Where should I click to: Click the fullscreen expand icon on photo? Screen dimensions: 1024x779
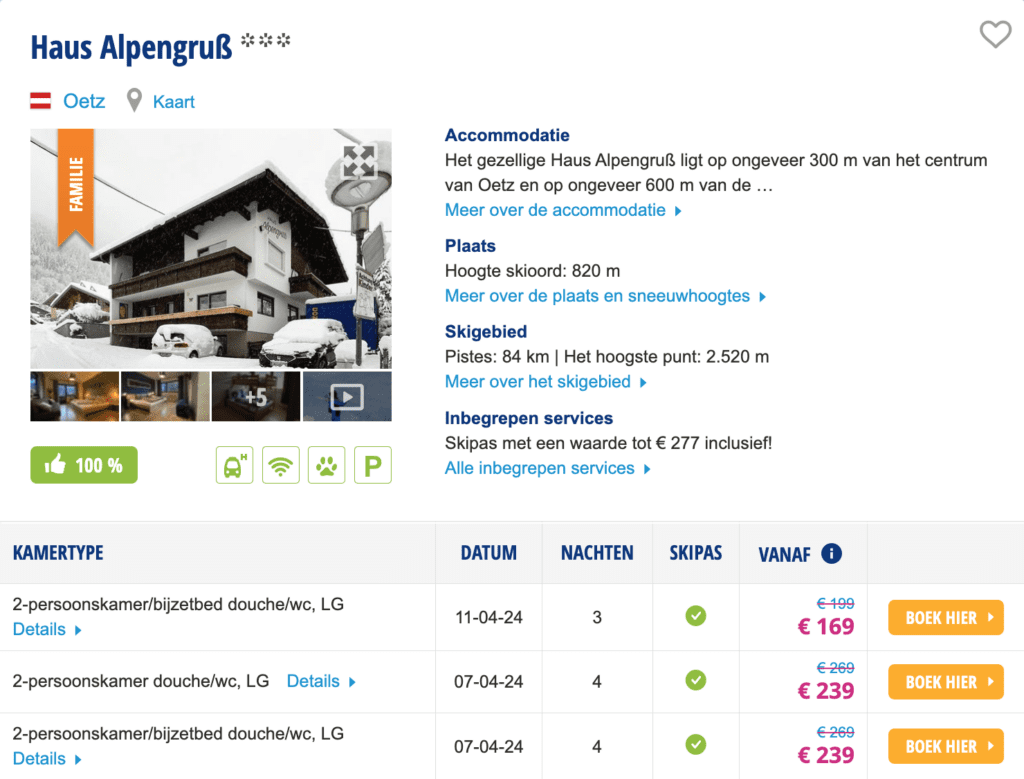click(359, 161)
